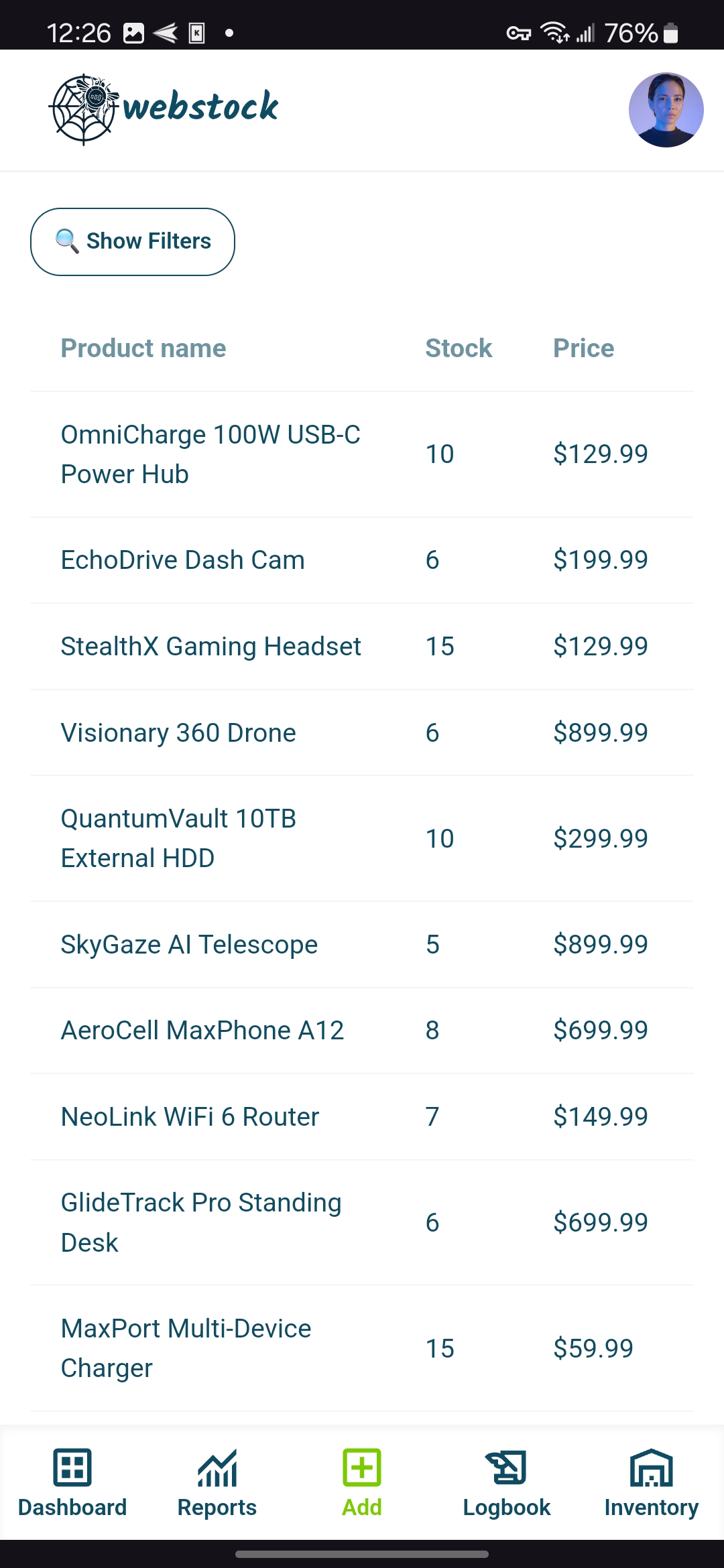Screen dimensions: 724x1568
Task: Select the Visionary 360 Drone entry
Action: (178, 733)
